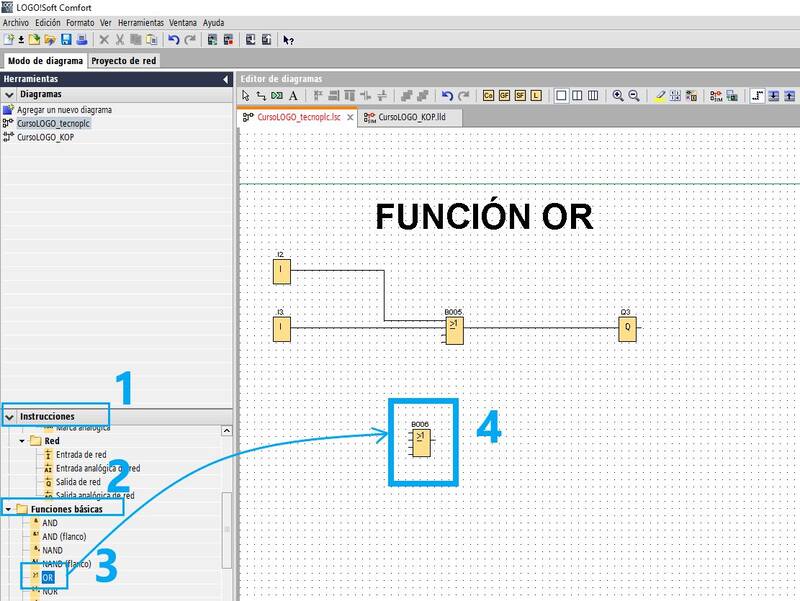
Task: Open the Herramientas menu
Action: point(140,22)
